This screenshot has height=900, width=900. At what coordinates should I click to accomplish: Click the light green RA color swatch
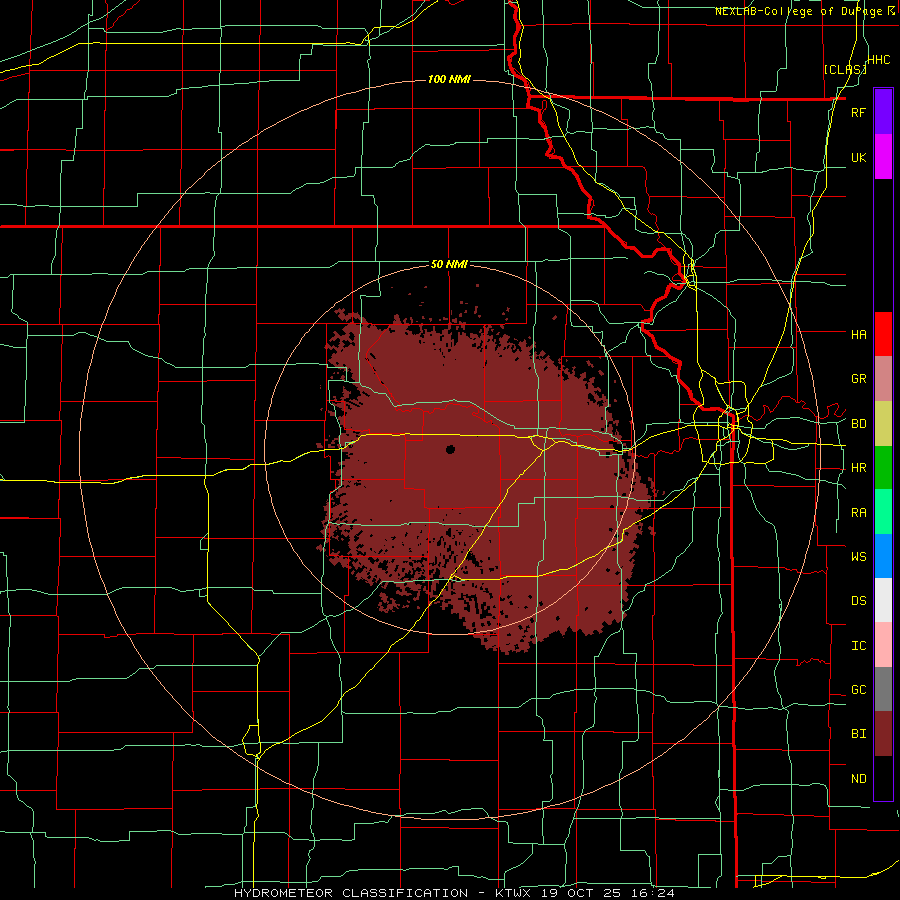pyautogui.click(x=883, y=512)
